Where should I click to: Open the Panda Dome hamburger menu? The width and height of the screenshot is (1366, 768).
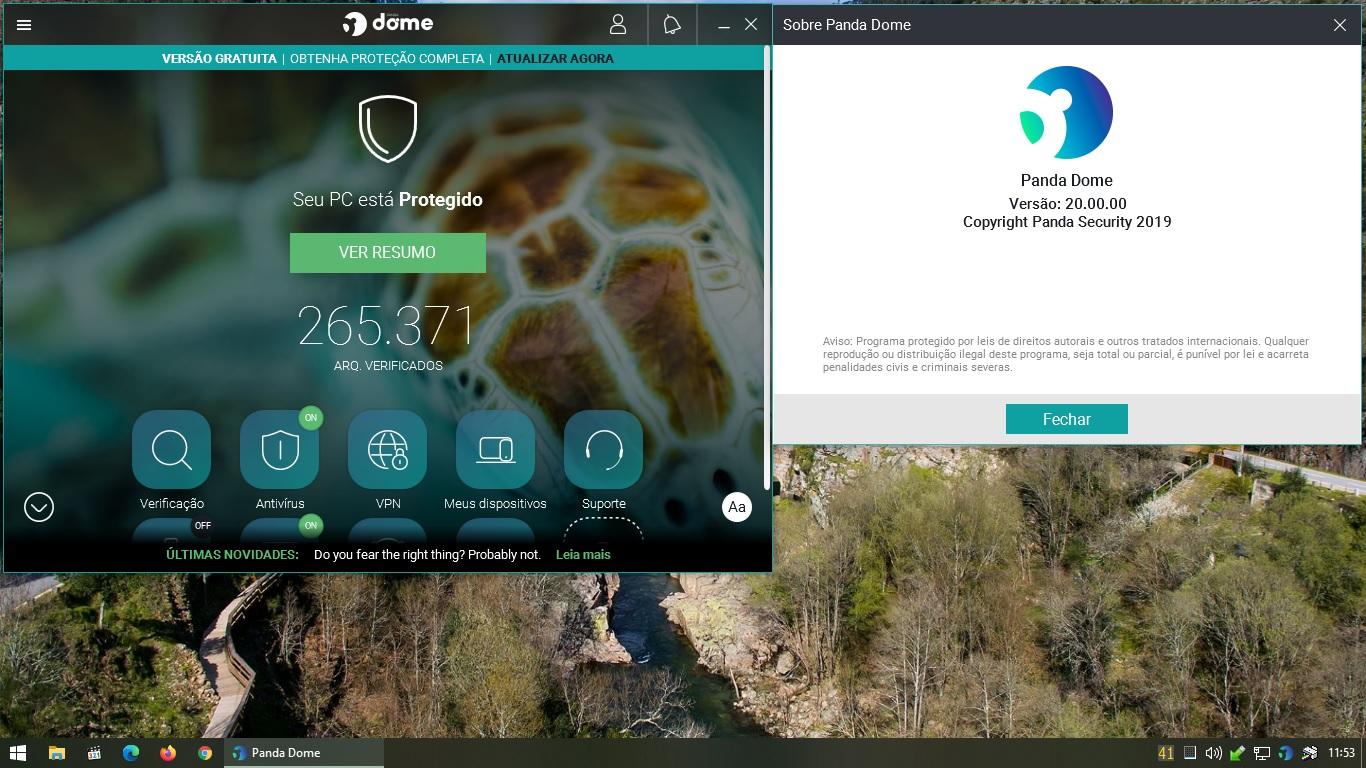point(24,25)
